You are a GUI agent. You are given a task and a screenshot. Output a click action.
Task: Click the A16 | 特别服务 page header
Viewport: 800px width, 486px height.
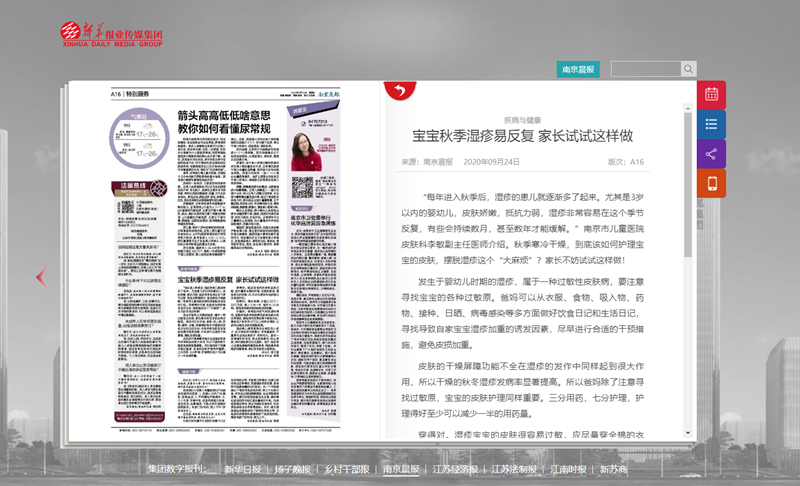click(130, 94)
